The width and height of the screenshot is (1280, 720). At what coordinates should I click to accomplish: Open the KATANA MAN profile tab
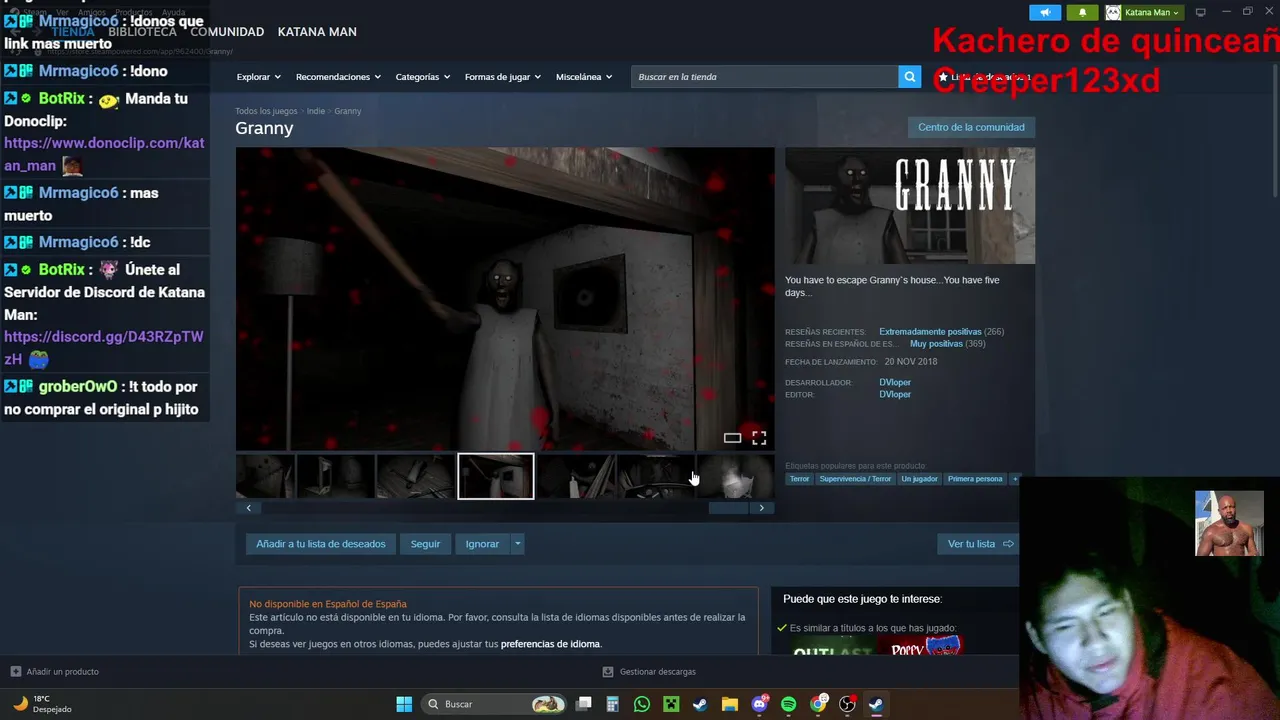(317, 32)
